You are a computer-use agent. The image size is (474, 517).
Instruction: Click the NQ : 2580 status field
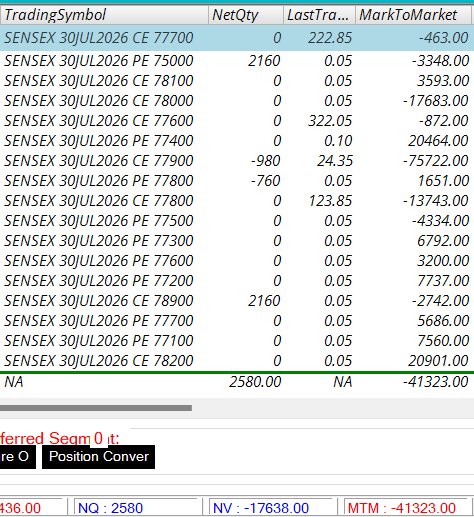[x=138, y=508]
